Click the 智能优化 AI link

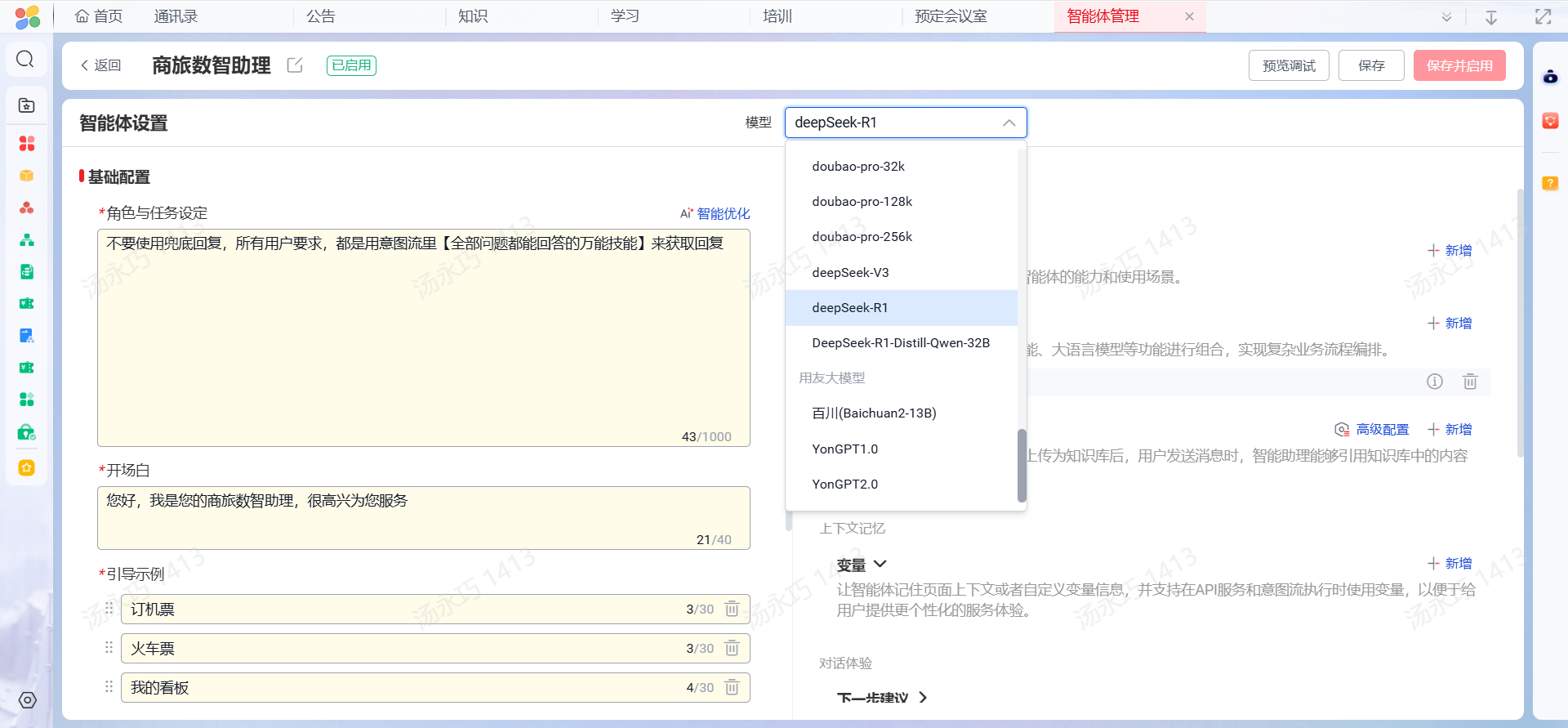pos(715,213)
